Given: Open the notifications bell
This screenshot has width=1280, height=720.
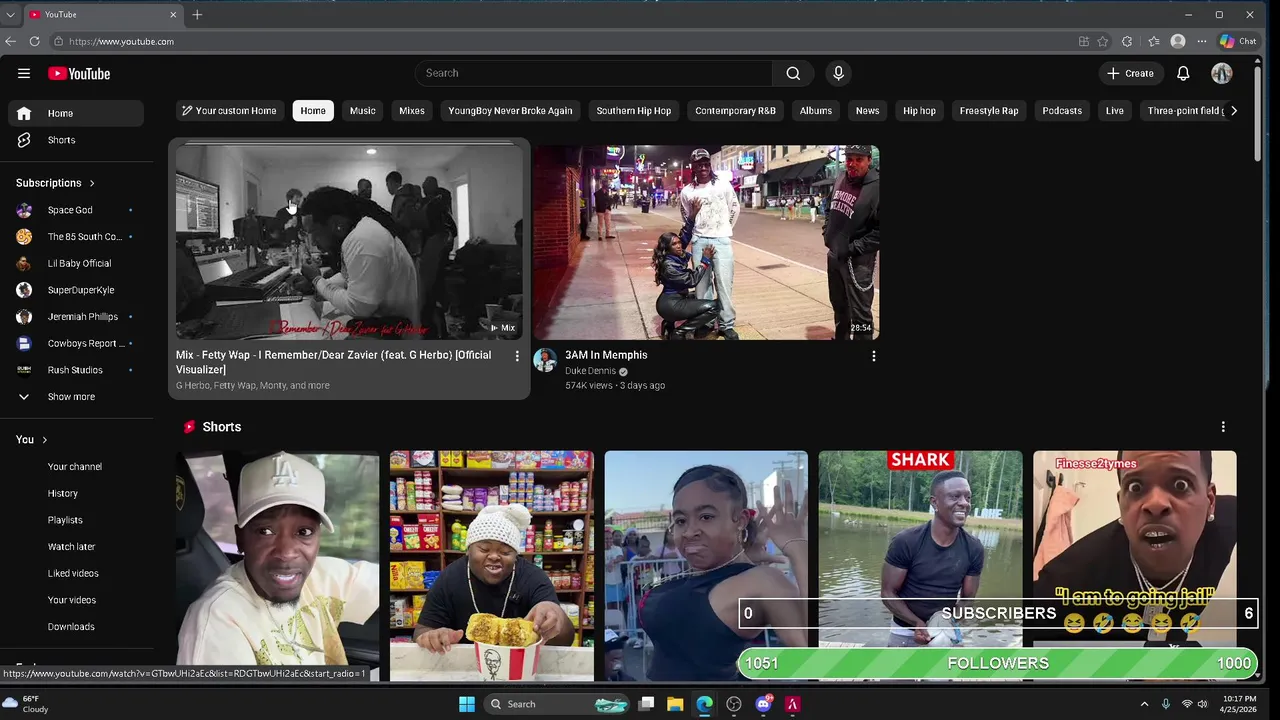Looking at the screenshot, I should point(1183,73).
